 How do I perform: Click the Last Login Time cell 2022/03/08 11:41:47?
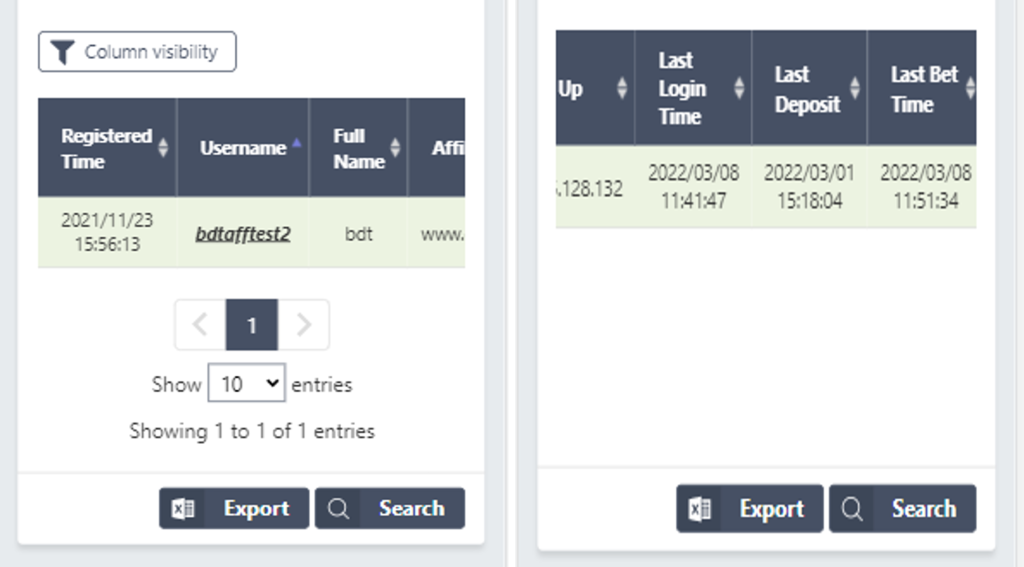coord(693,186)
